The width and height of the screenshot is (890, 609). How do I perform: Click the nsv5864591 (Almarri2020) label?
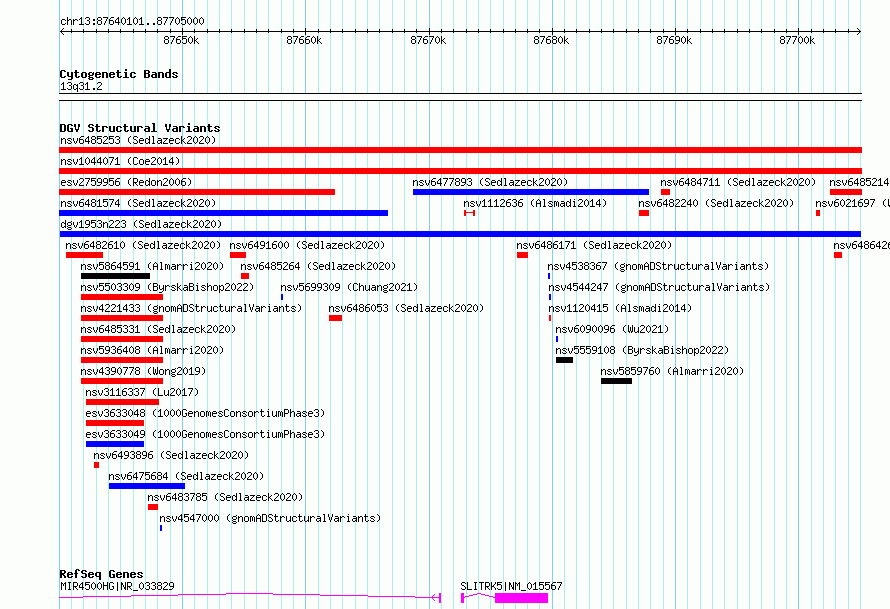(152, 266)
